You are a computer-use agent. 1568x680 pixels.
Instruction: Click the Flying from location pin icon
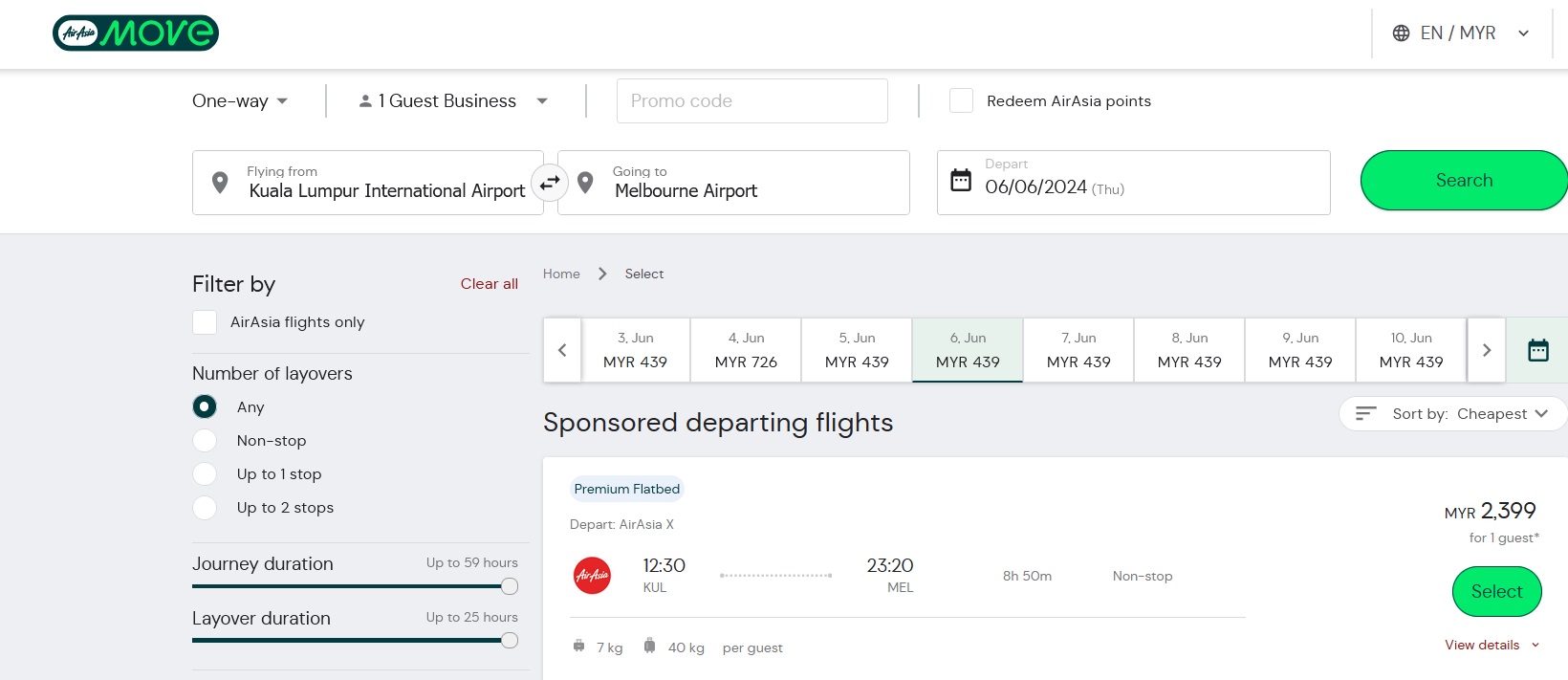click(220, 183)
